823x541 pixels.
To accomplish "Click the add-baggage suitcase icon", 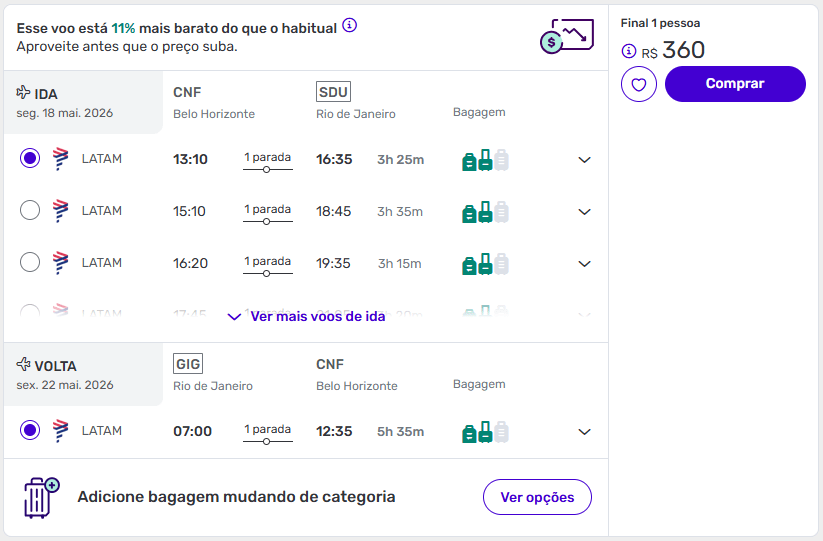I will pos(41,497).
